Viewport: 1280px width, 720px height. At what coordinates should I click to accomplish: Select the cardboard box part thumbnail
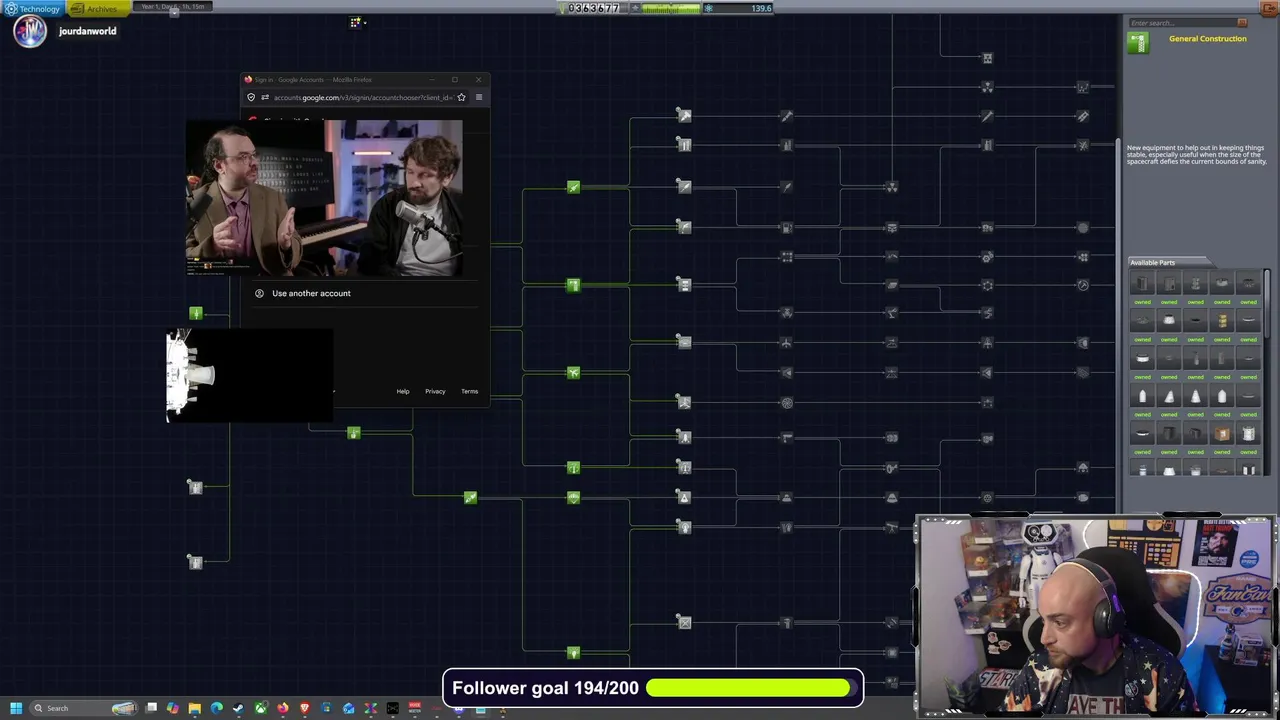point(1222,433)
